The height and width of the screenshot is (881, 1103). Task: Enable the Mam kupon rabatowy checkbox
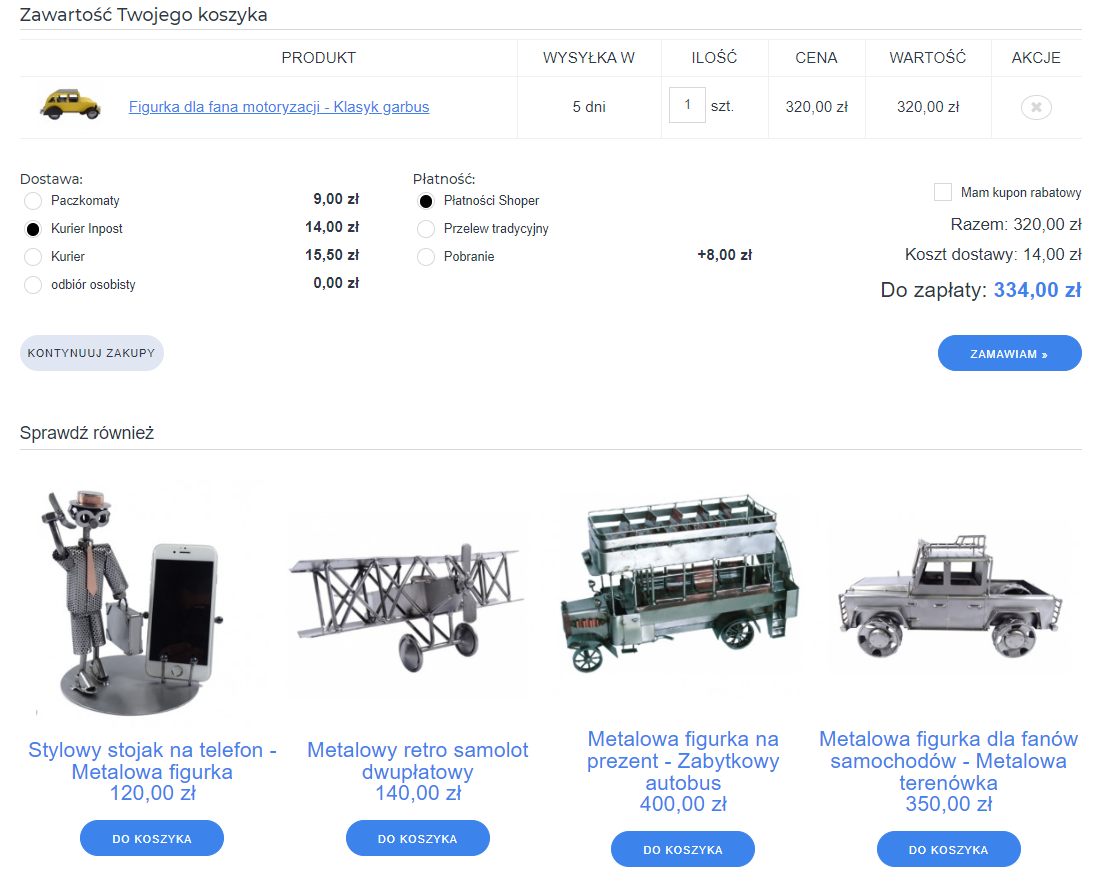(x=942, y=192)
